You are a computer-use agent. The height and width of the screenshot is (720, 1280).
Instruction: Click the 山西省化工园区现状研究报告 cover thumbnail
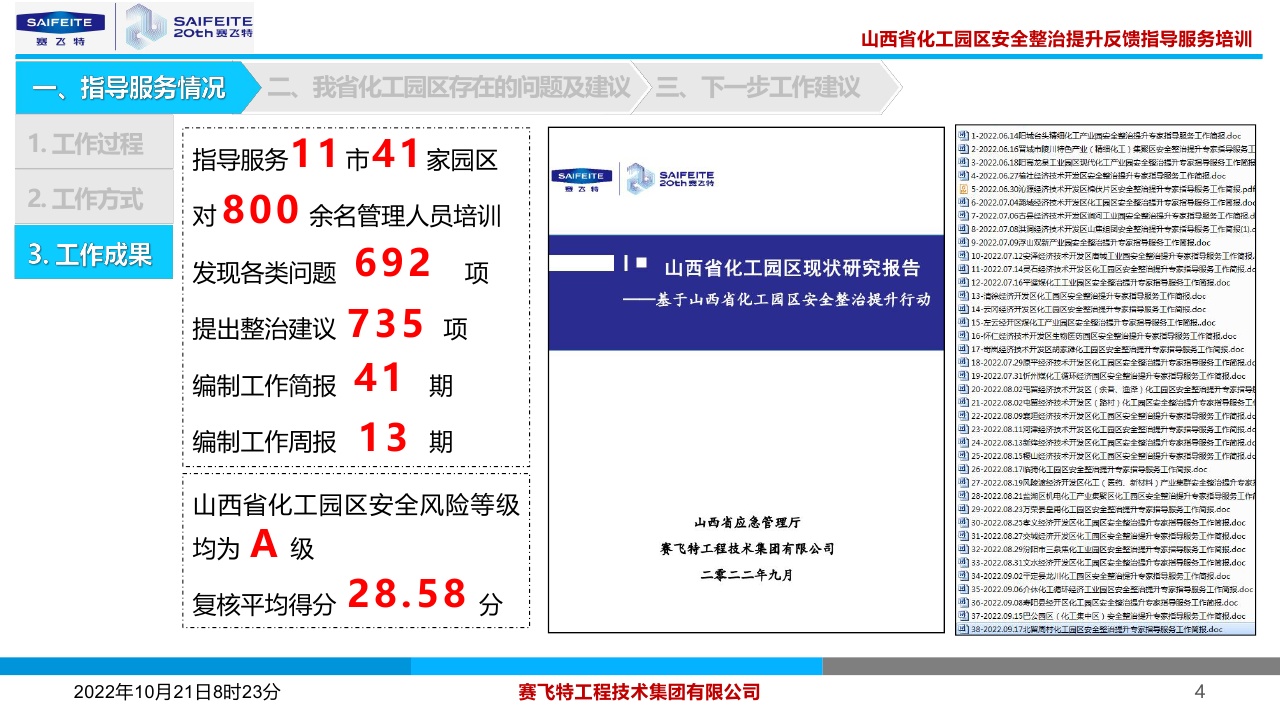(x=745, y=380)
